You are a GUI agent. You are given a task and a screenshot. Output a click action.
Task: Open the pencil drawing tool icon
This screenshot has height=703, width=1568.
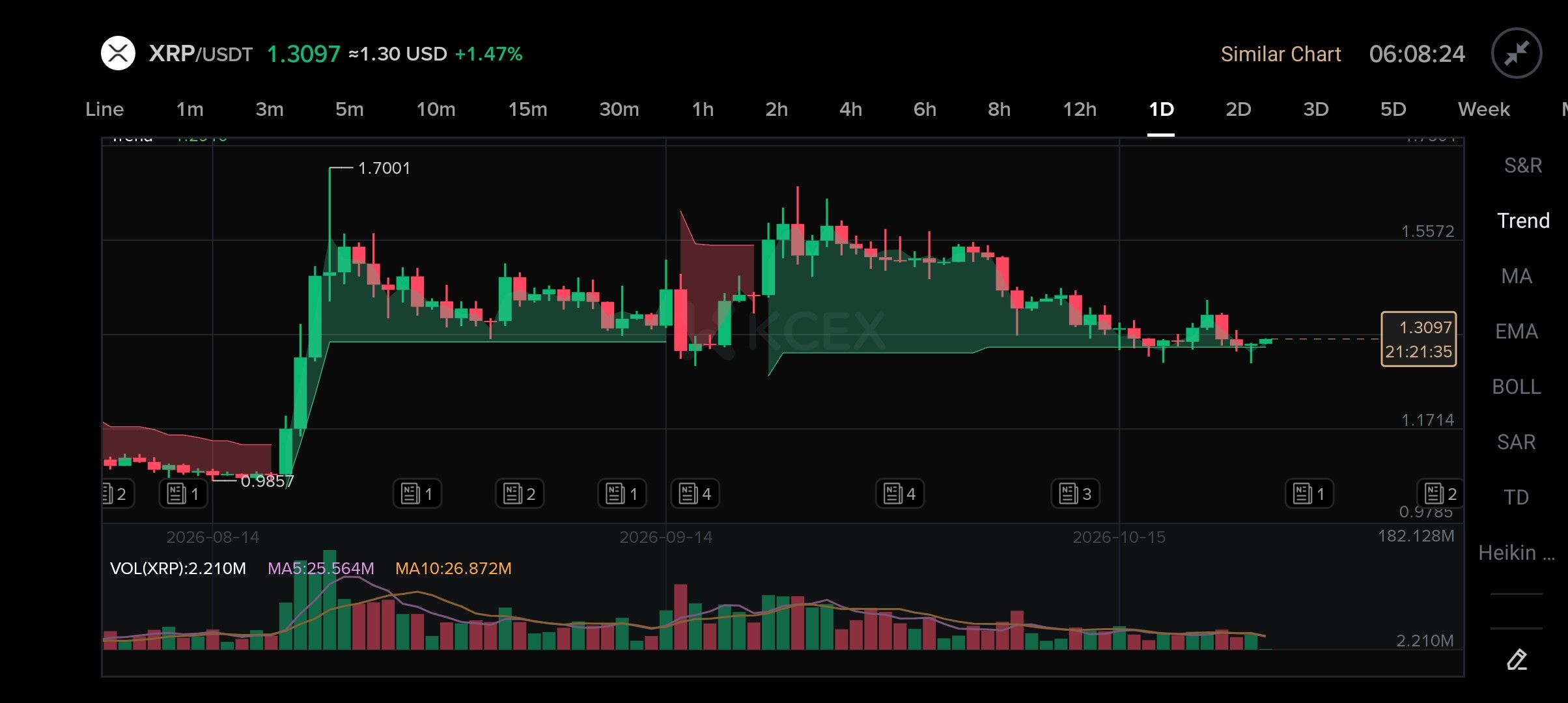pyautogui.click(x=1517, y=659)
